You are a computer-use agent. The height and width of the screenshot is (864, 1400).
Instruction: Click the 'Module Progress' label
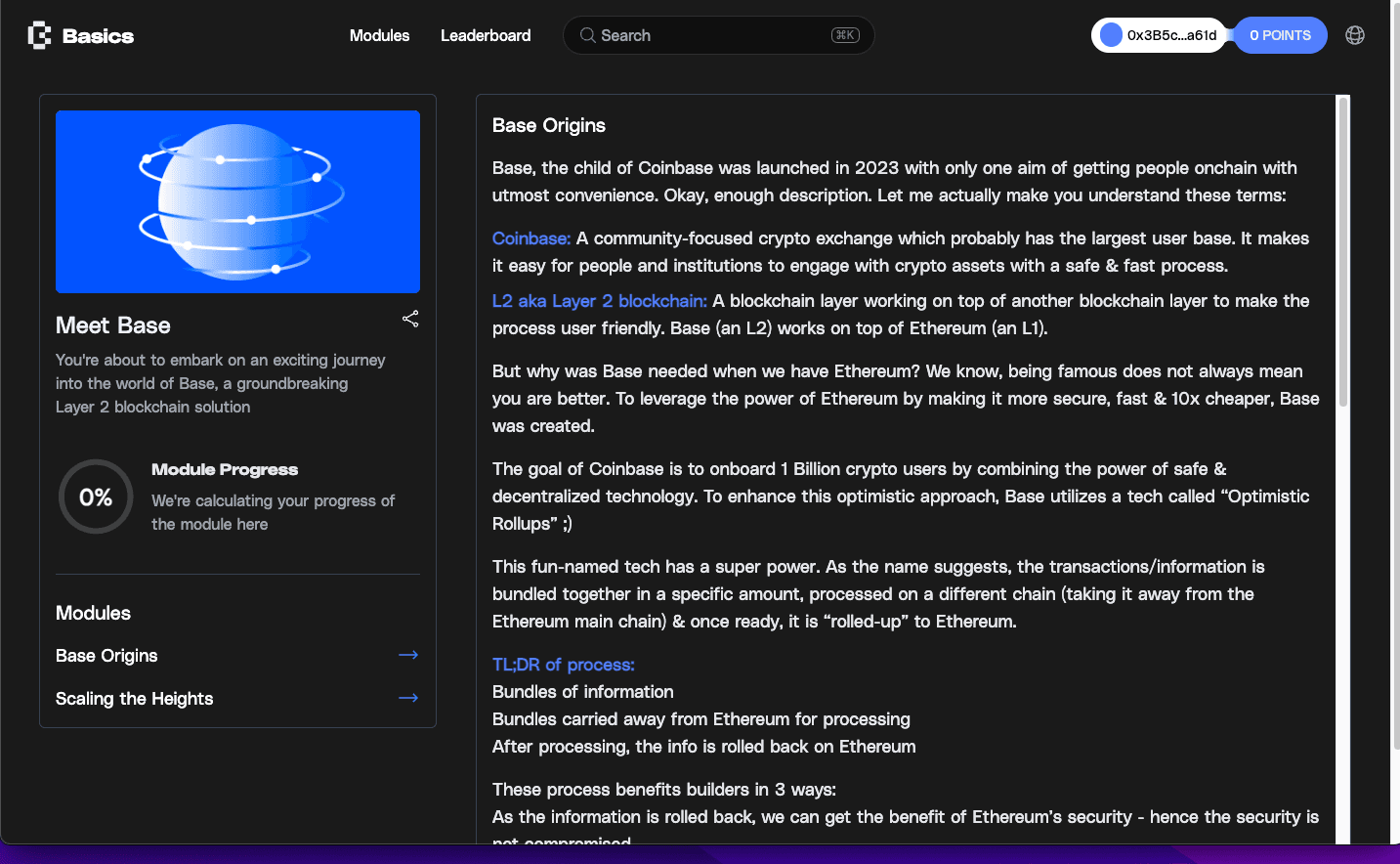click(225, 469)
